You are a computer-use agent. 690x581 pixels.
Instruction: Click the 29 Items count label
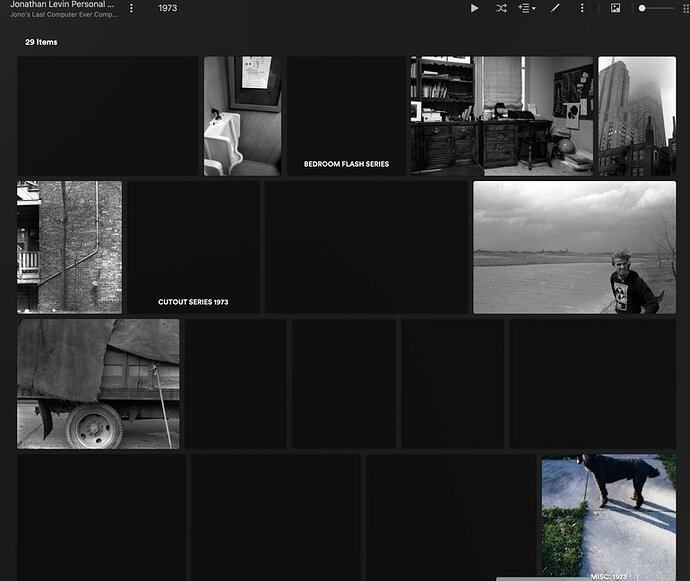[x=41, y=42]
